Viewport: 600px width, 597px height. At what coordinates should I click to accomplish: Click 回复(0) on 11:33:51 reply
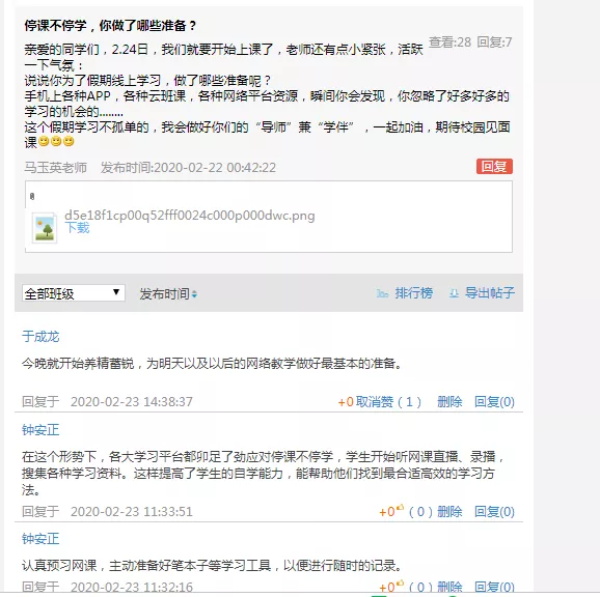(x=494, y=512)
